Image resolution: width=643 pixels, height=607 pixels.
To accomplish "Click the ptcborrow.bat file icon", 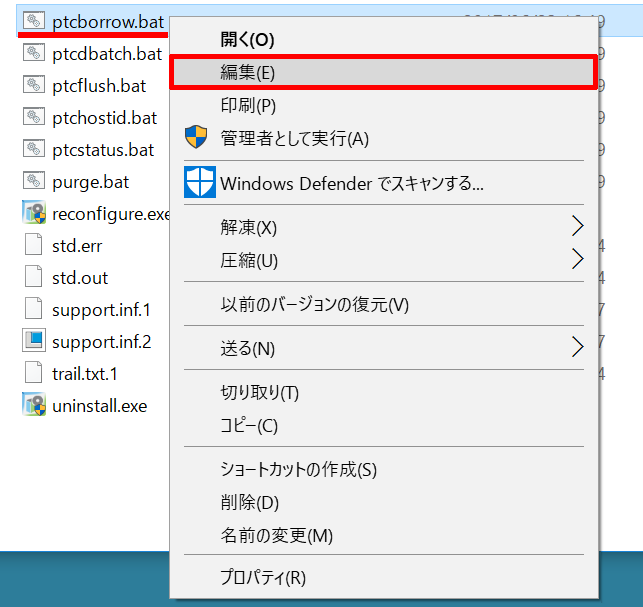I will [x=35, y=20].
